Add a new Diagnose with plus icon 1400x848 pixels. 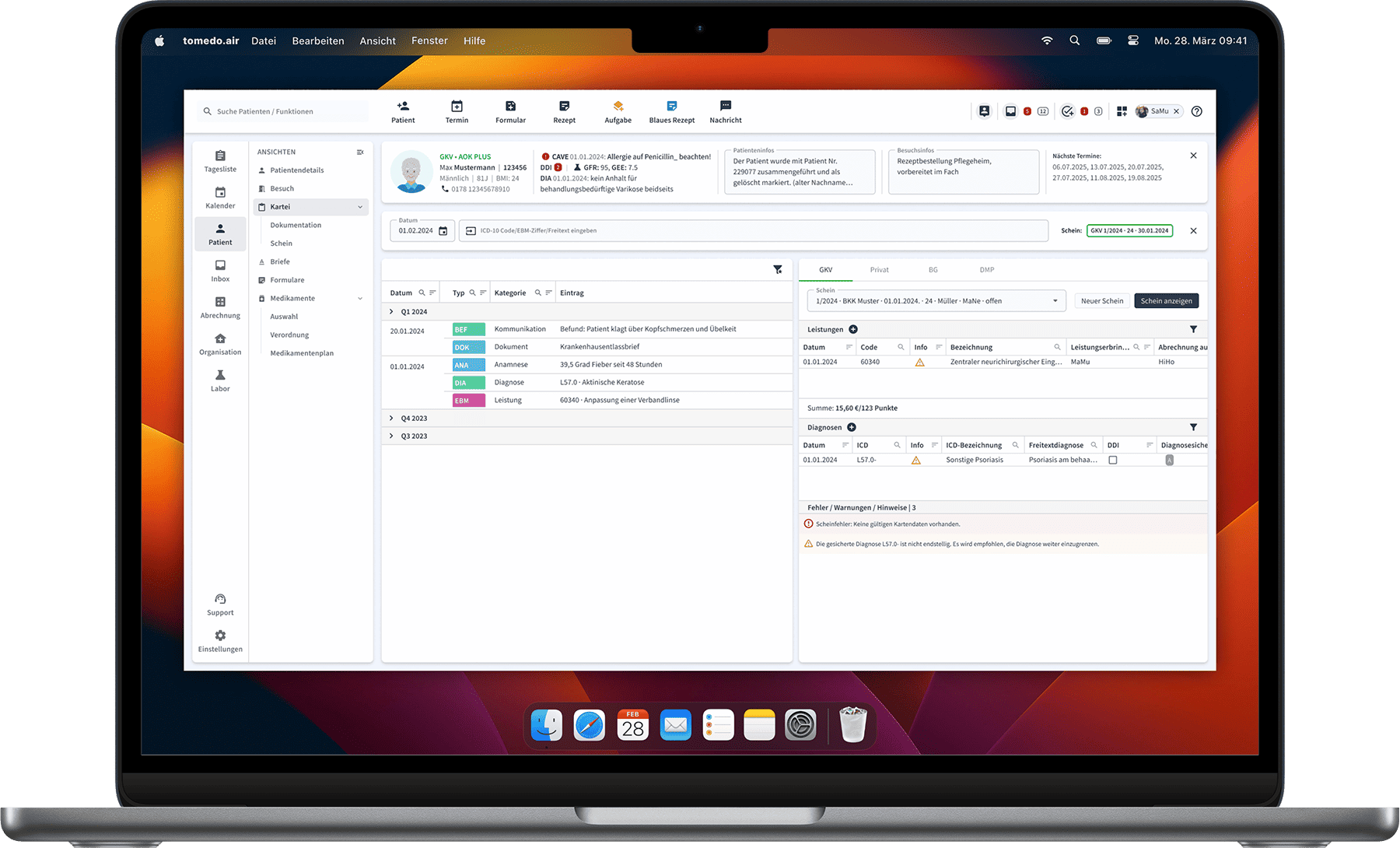pyautogui.click(x=852, y=427)
